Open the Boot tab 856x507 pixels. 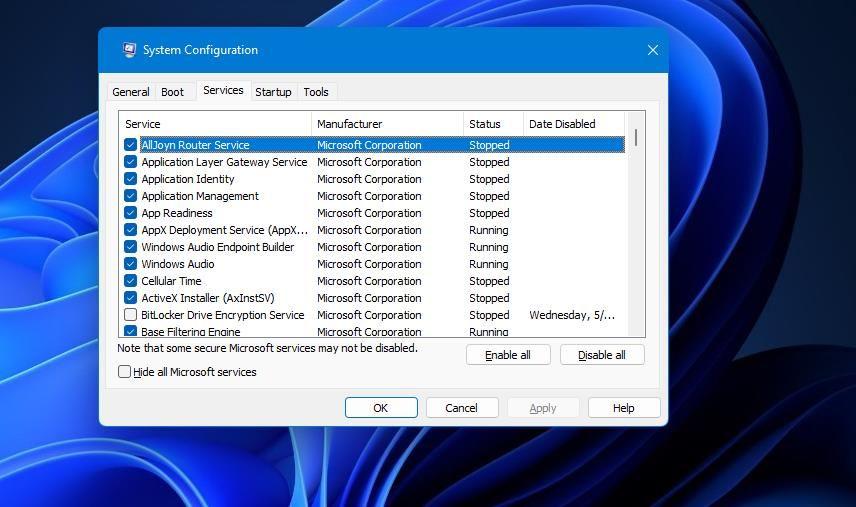click(x=173, y=92)
